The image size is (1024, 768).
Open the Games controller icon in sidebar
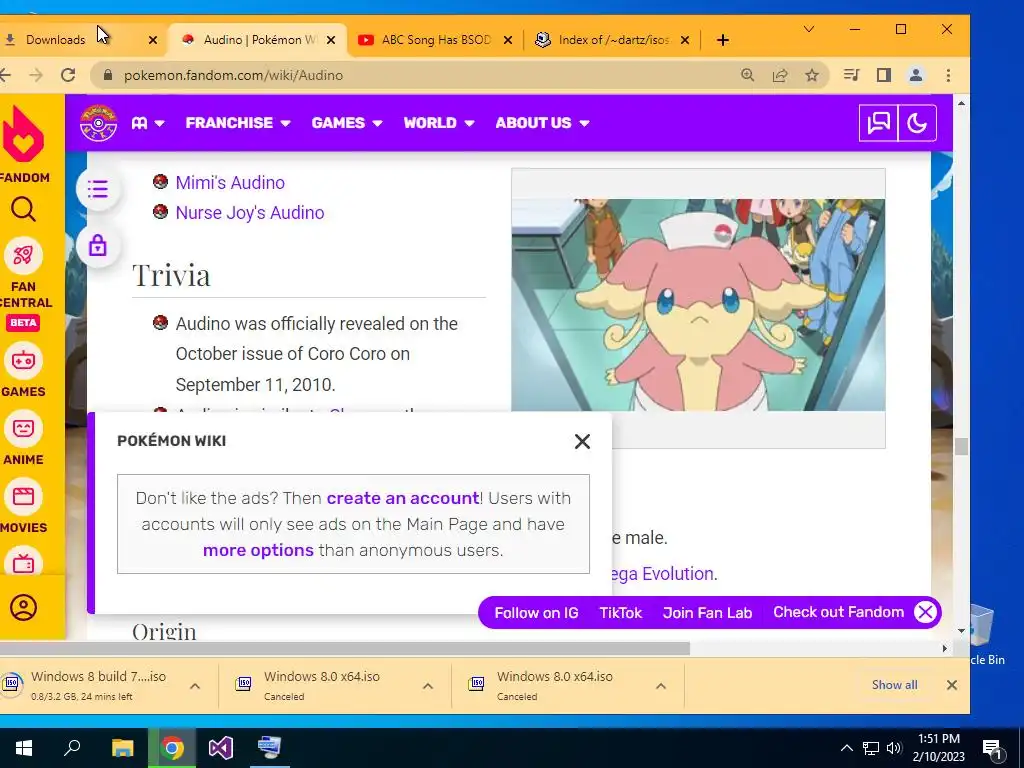coord(23,360)
